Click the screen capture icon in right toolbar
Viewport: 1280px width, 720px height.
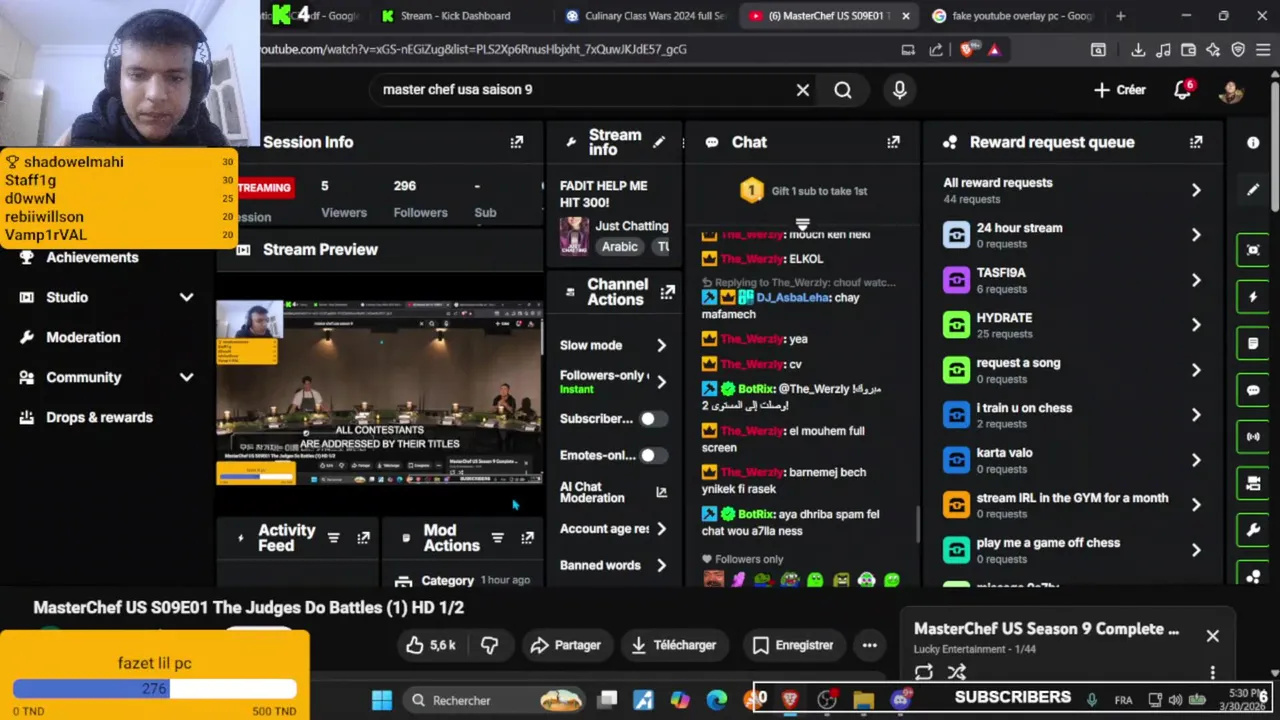point(1253,250)
